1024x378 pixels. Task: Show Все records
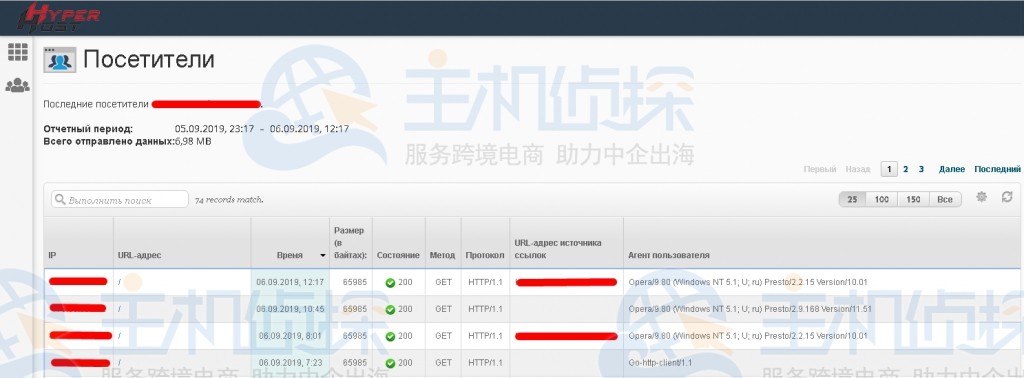click(x=945, y=199)
